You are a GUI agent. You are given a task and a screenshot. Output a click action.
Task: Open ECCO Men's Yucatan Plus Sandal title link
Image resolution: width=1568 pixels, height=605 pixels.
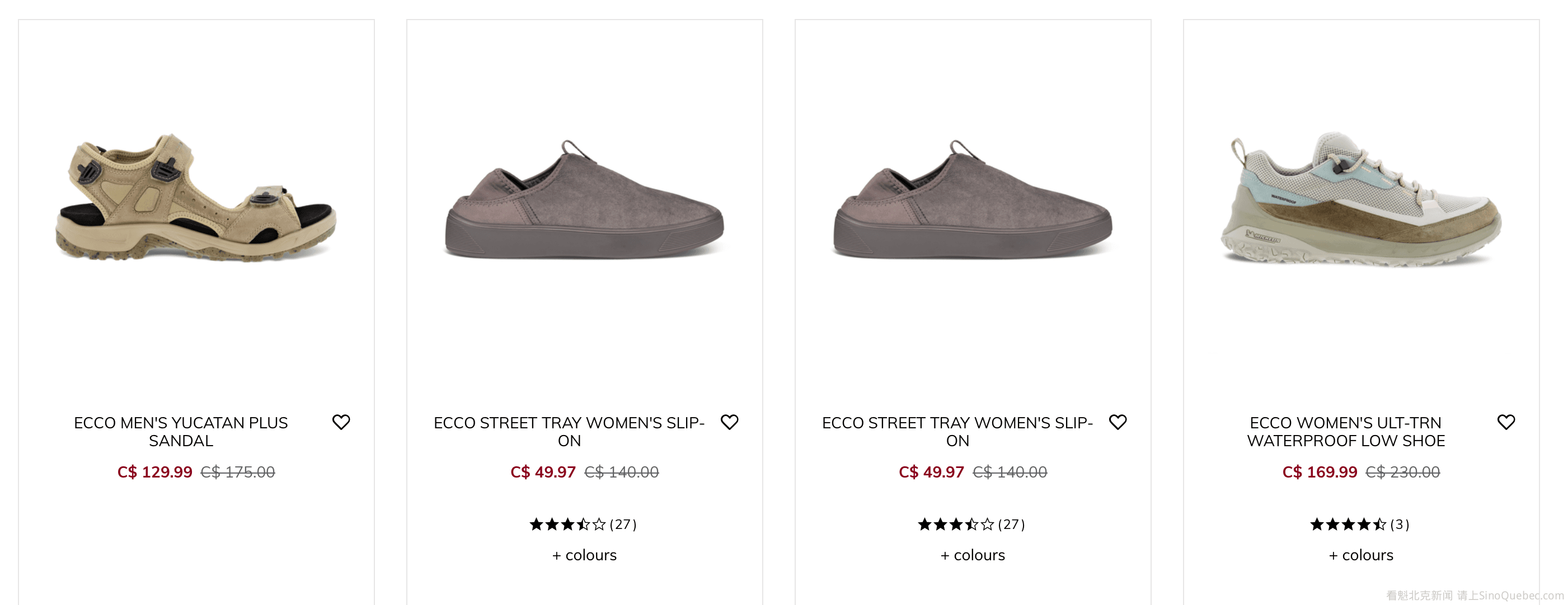(181, 432)
